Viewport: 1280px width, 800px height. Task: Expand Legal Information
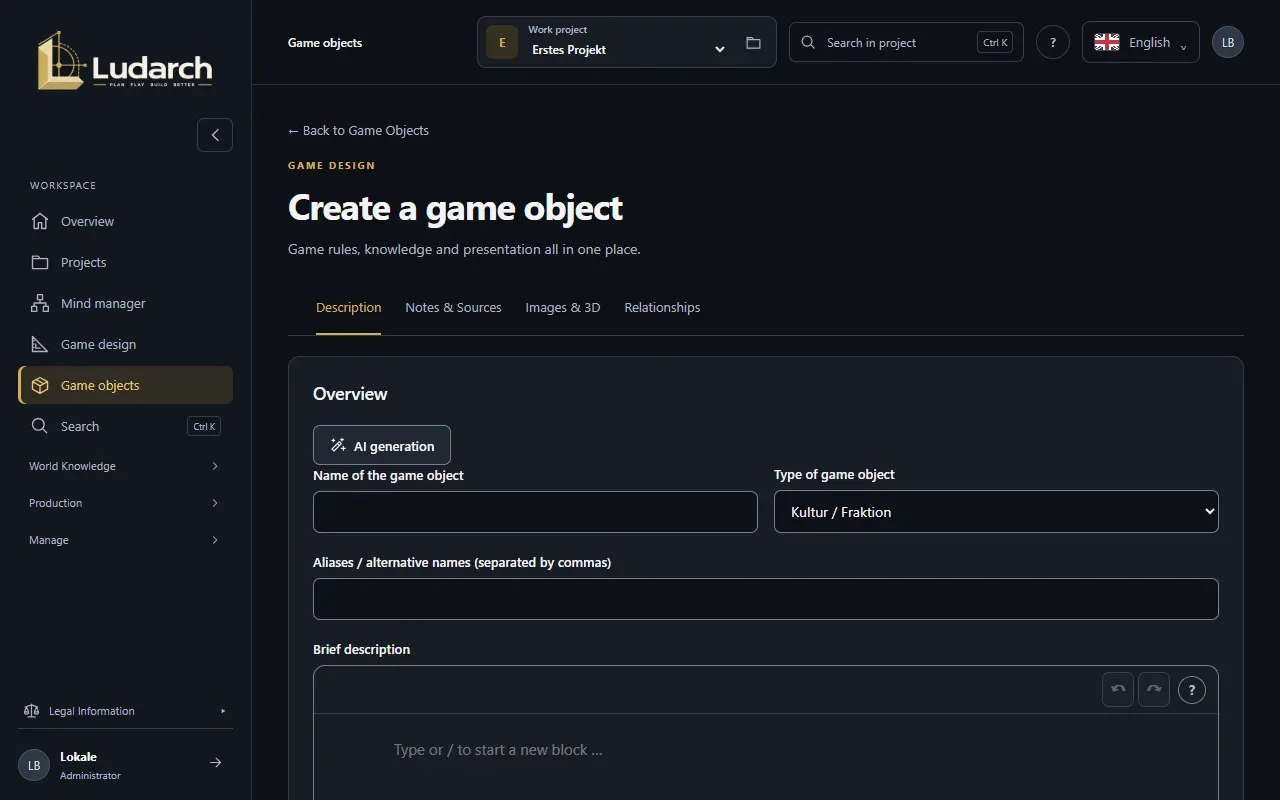coord(125,711)
